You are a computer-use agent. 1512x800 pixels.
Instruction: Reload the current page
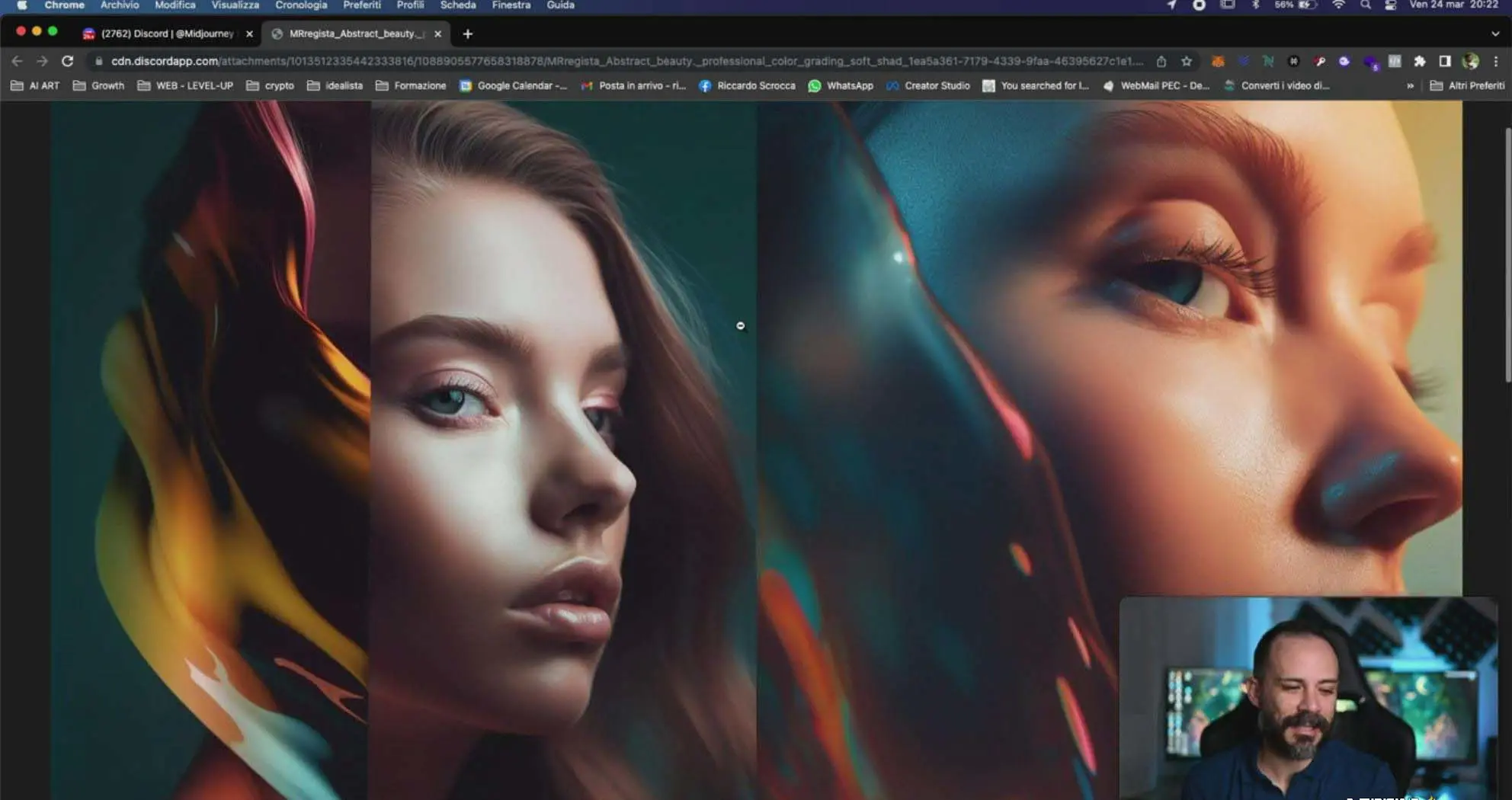67,61
